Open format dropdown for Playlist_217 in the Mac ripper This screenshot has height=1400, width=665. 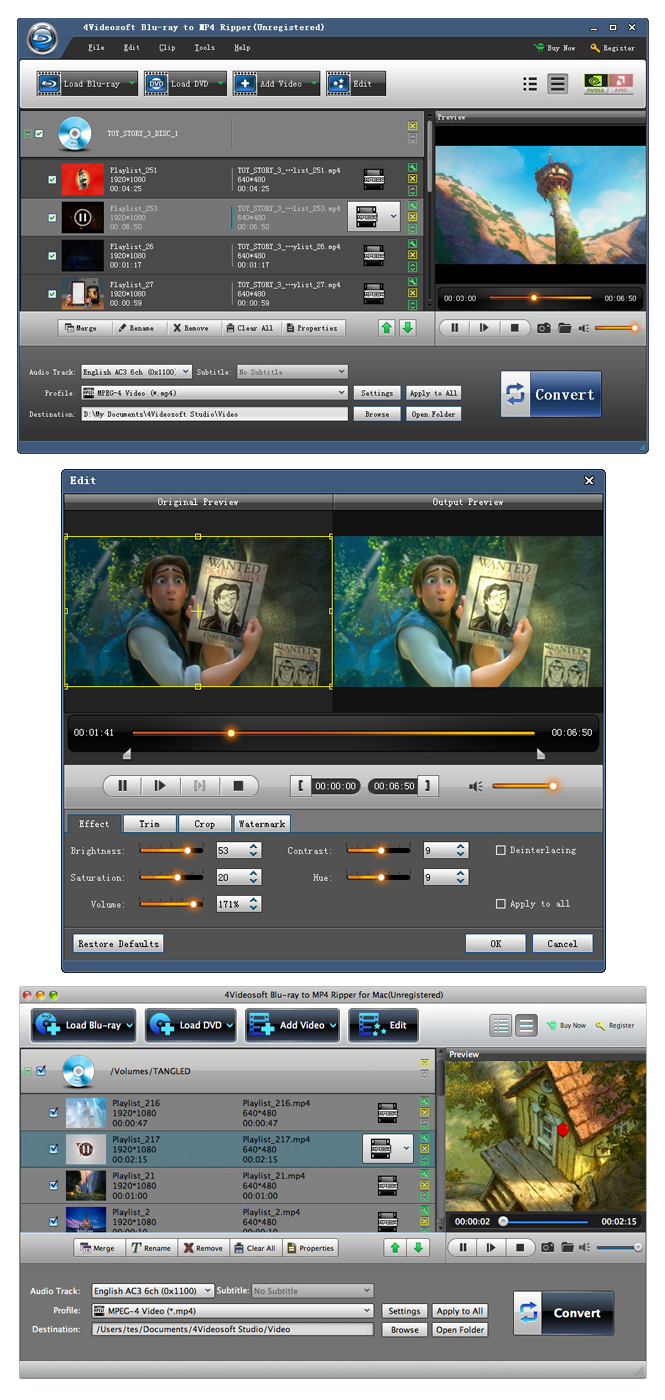[x=405, y=1149]
